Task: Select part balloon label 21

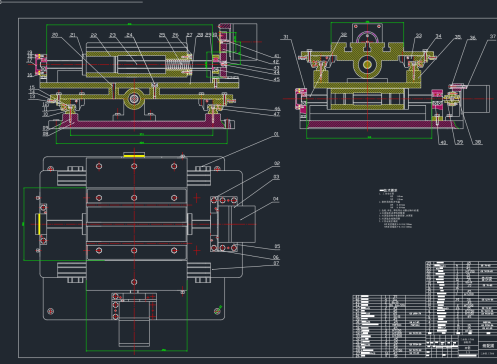Action: (x=73, y=35)
